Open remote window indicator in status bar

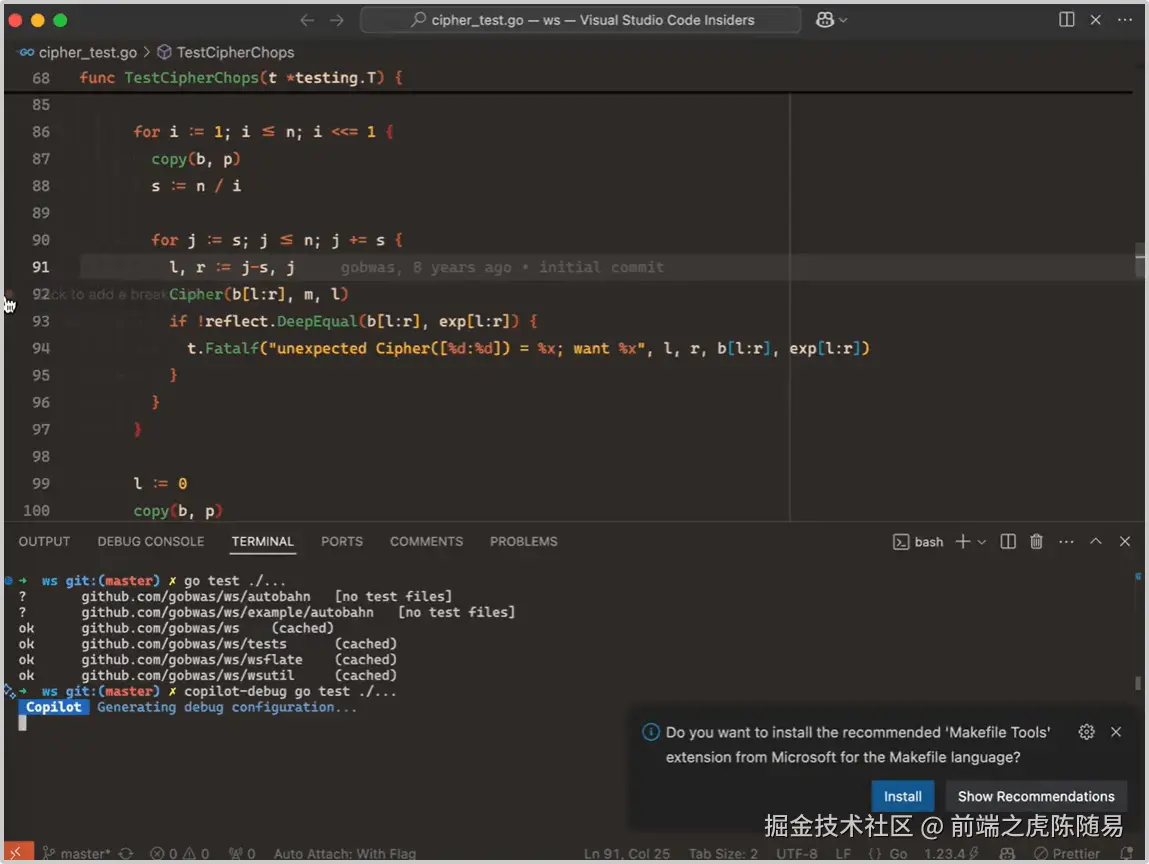coord(18,852)
